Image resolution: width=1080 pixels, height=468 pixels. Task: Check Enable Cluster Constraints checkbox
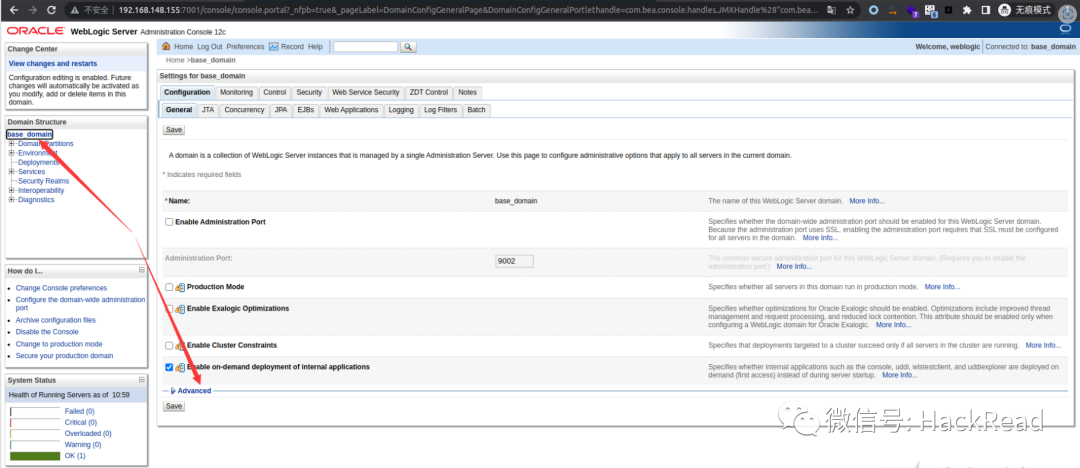pos(169,345)
